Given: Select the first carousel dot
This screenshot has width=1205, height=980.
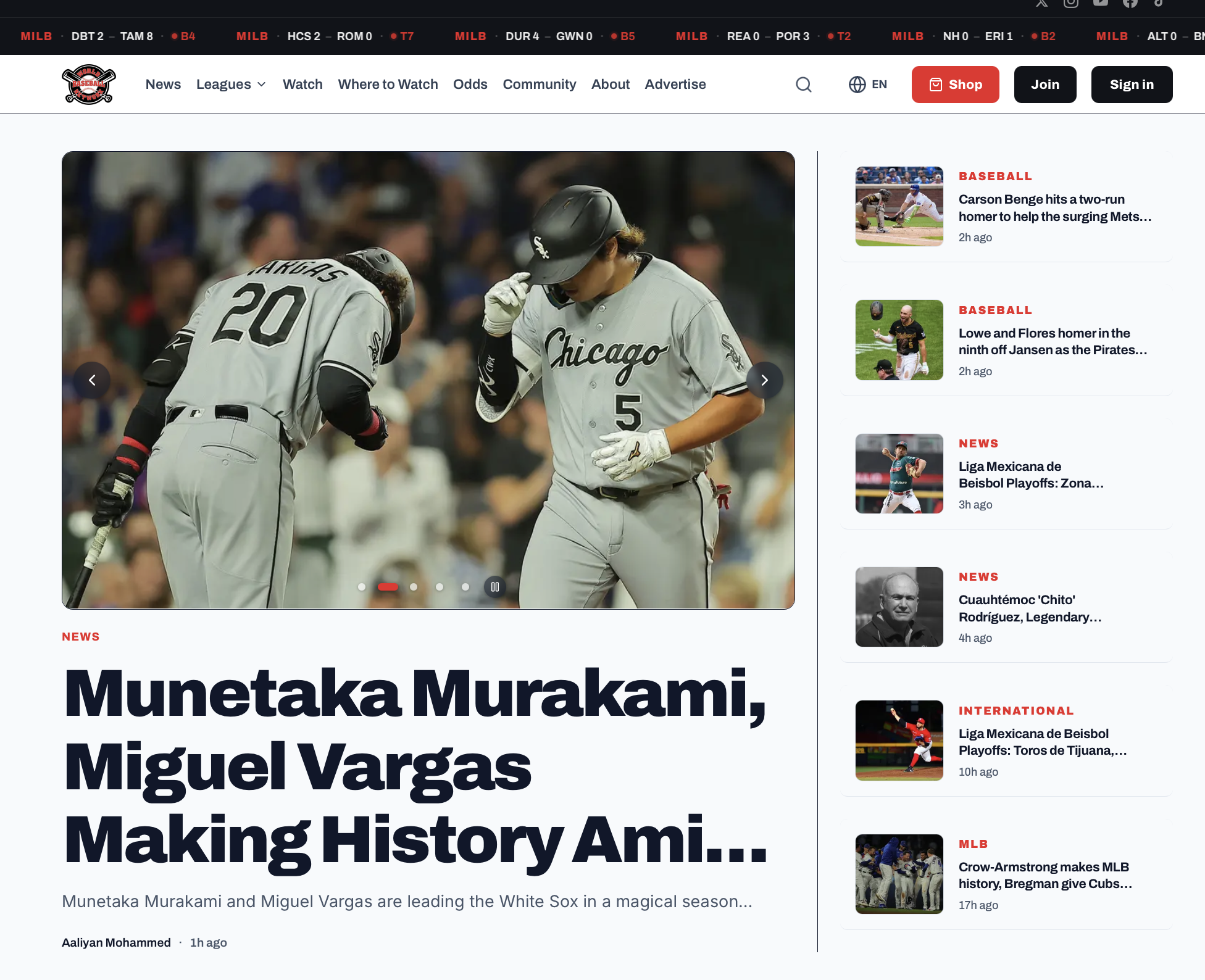Looking at the screenshot, I should (362, 587).
